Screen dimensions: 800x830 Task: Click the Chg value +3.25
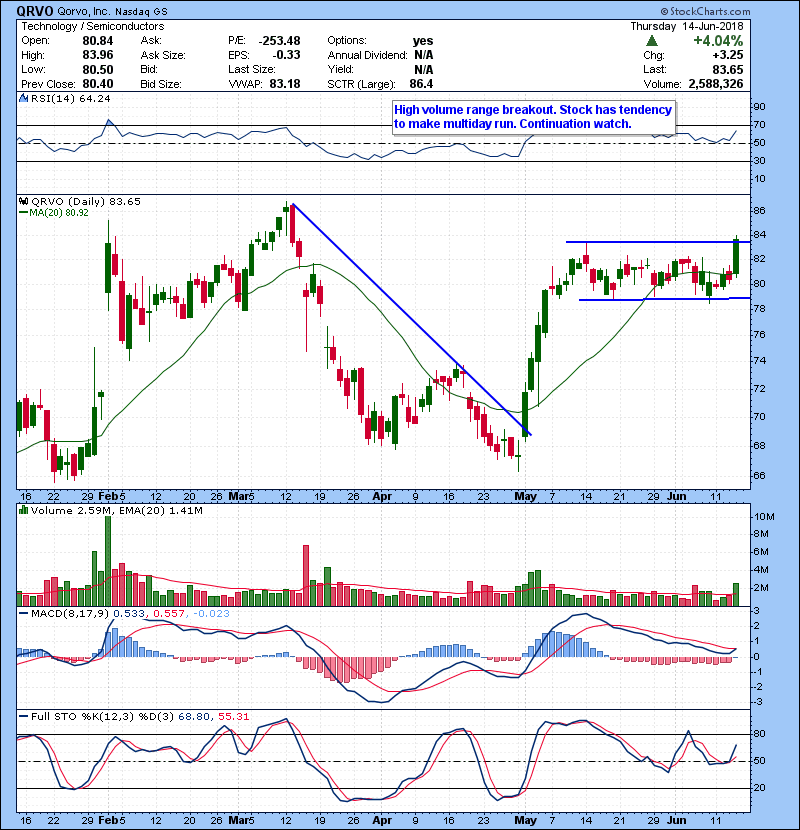pos(727,55)
